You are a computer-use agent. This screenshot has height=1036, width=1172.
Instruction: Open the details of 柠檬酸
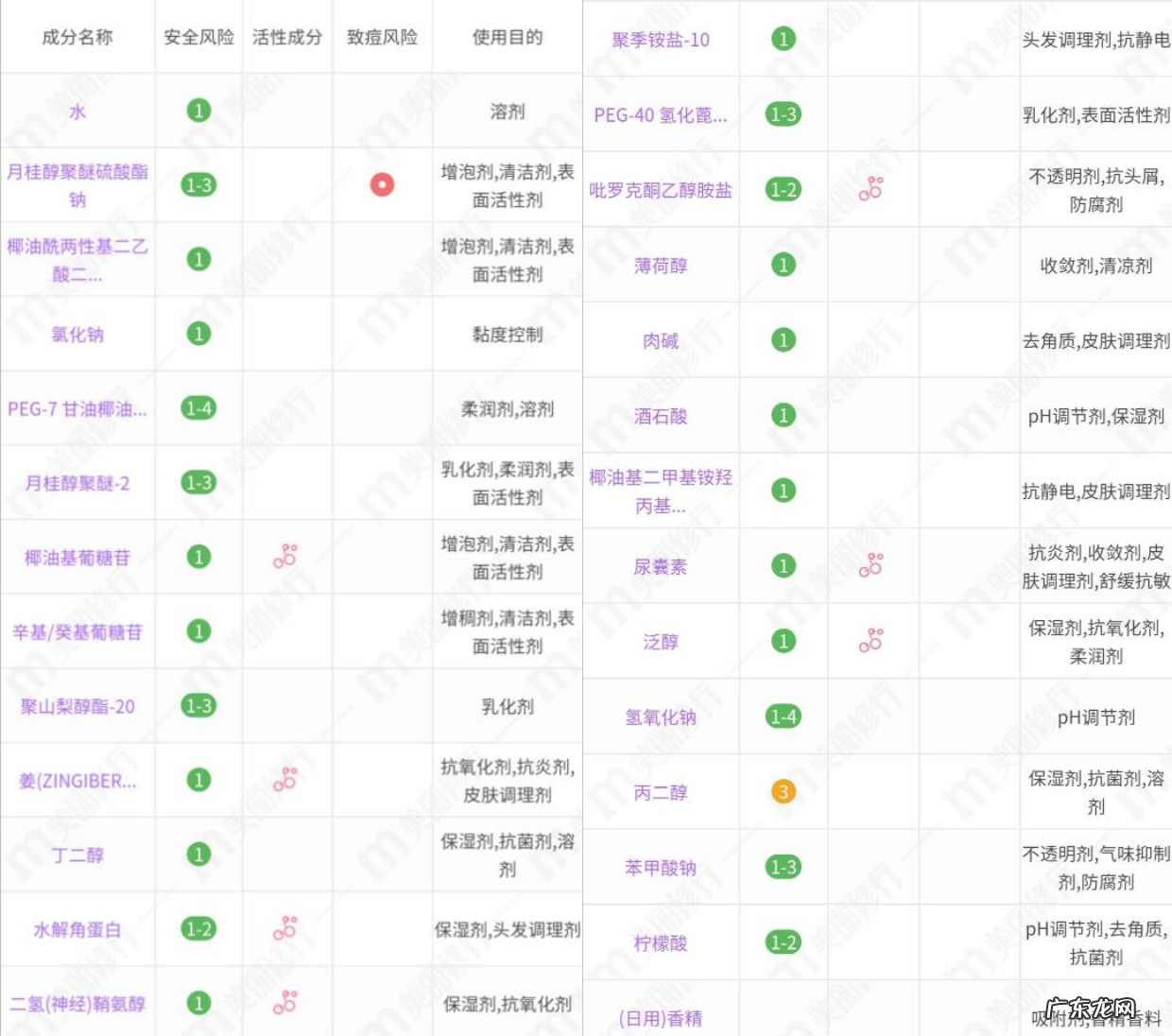662,942
